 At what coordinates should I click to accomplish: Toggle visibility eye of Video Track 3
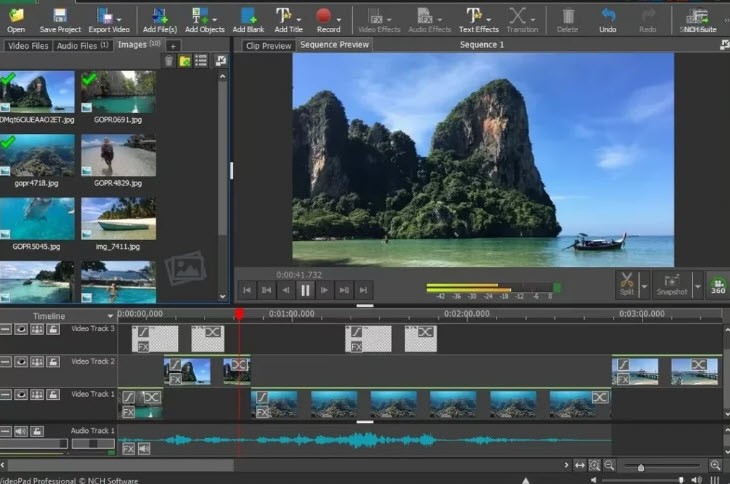pos(21,330)
